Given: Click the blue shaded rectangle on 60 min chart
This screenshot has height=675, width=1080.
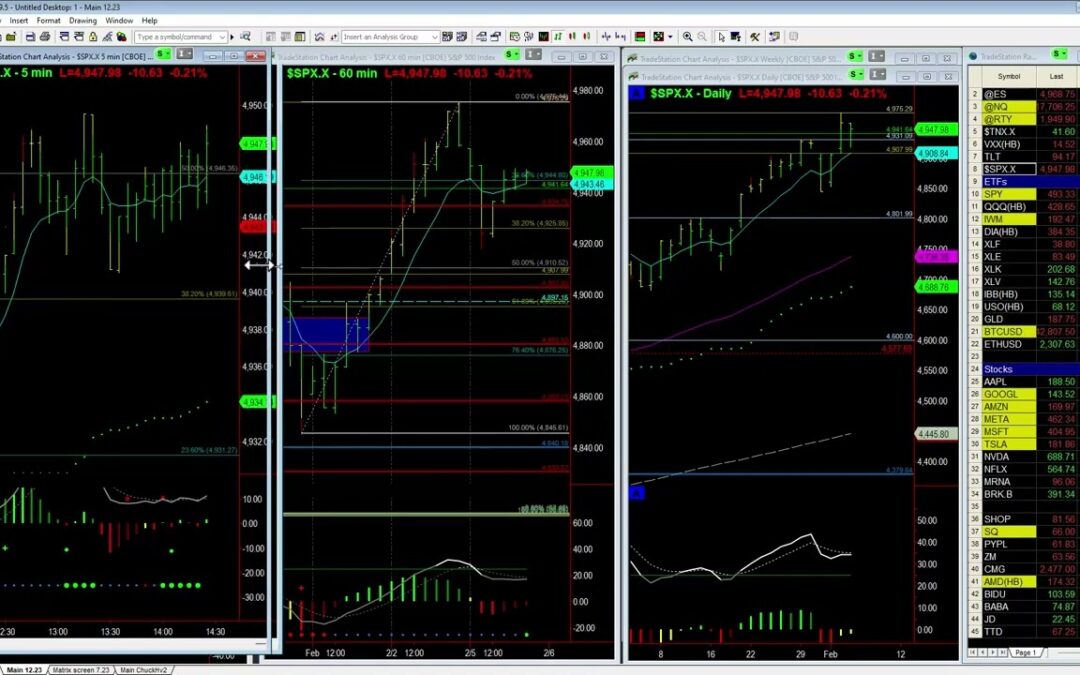Looking at the screenshot, I should 326,334.
